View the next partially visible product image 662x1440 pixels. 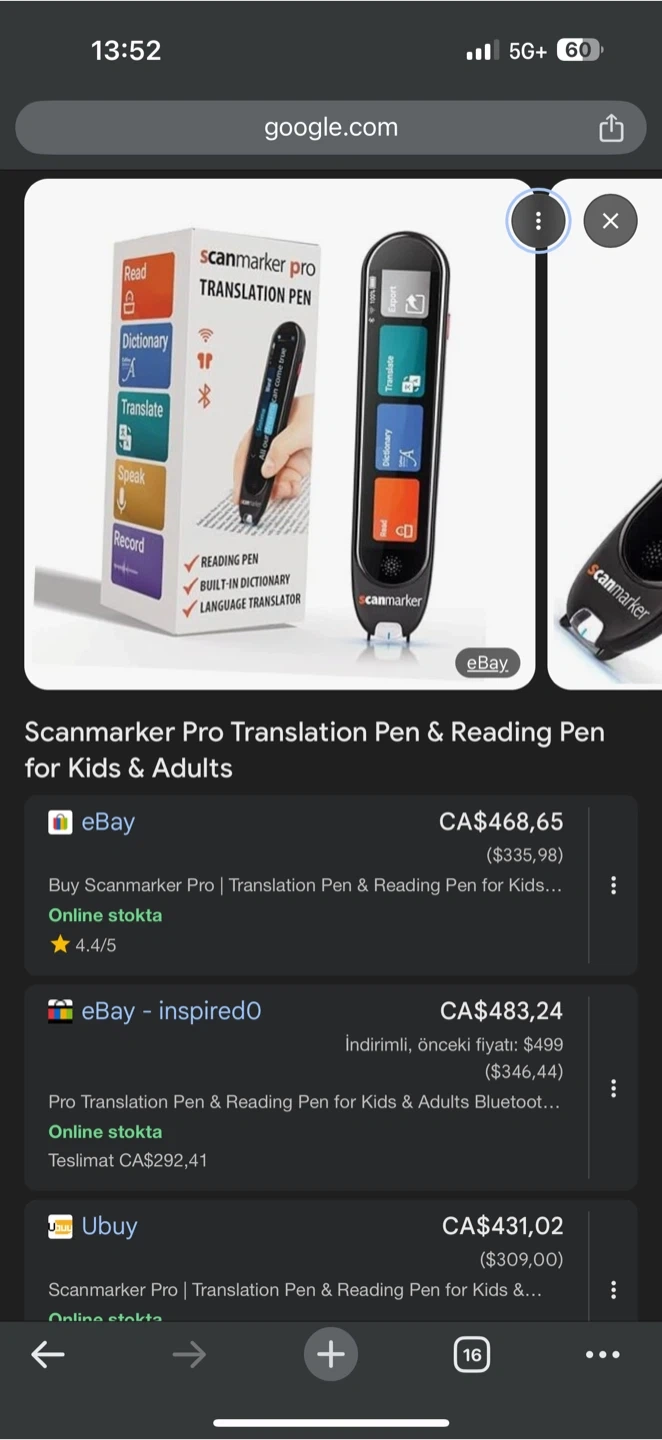[606, 434]
